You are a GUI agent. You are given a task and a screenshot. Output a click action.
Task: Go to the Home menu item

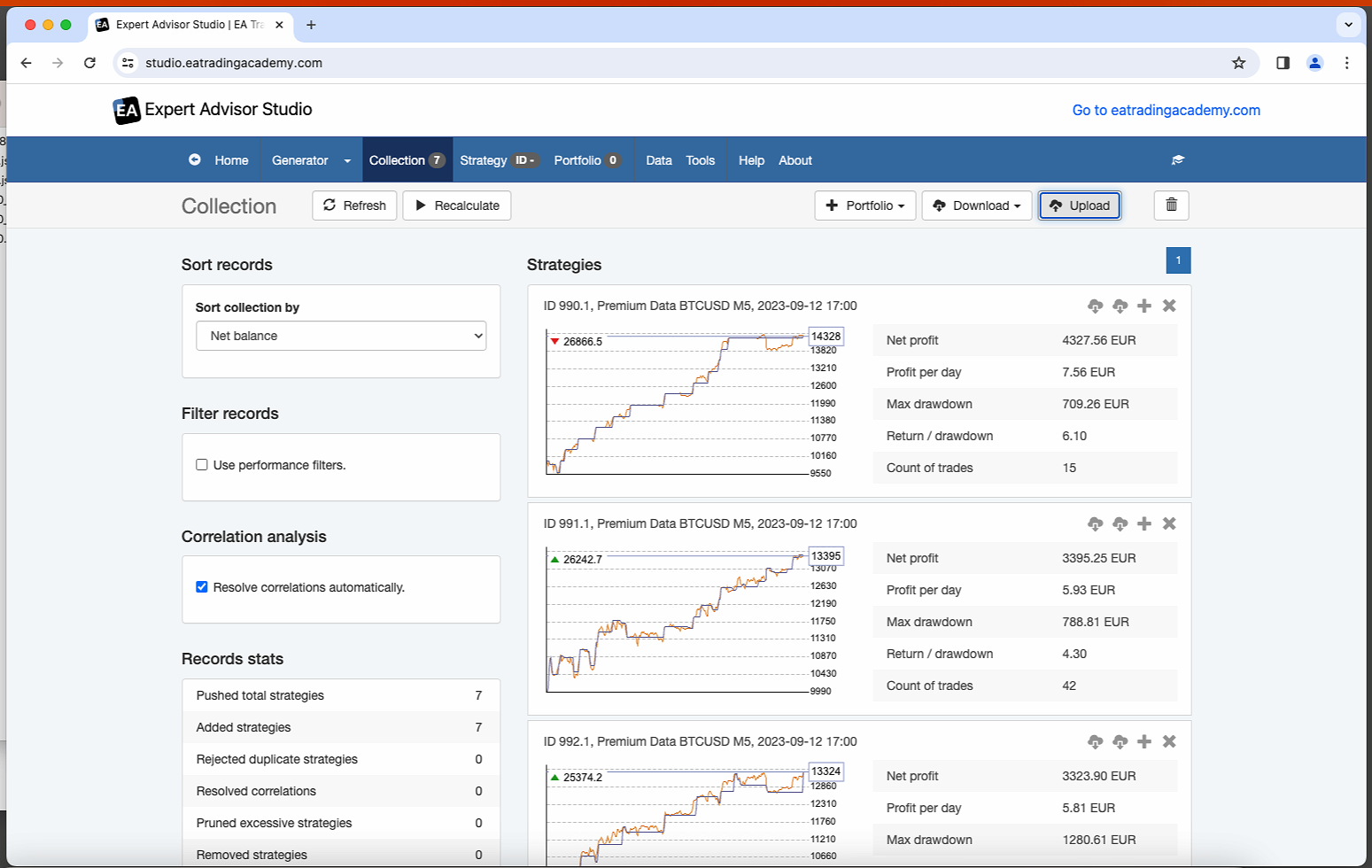pos(231,160)
